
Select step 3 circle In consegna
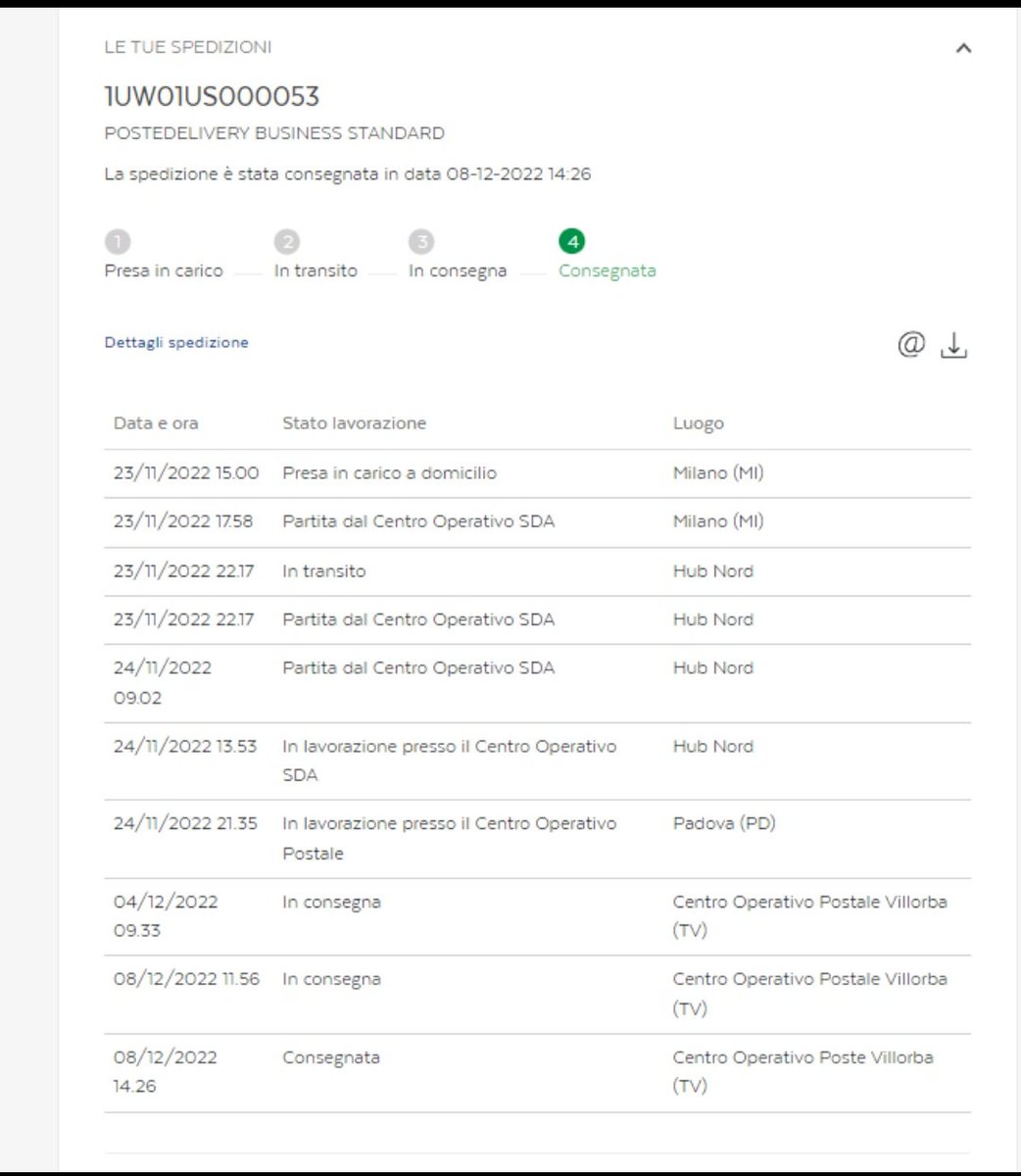[421, 241]
